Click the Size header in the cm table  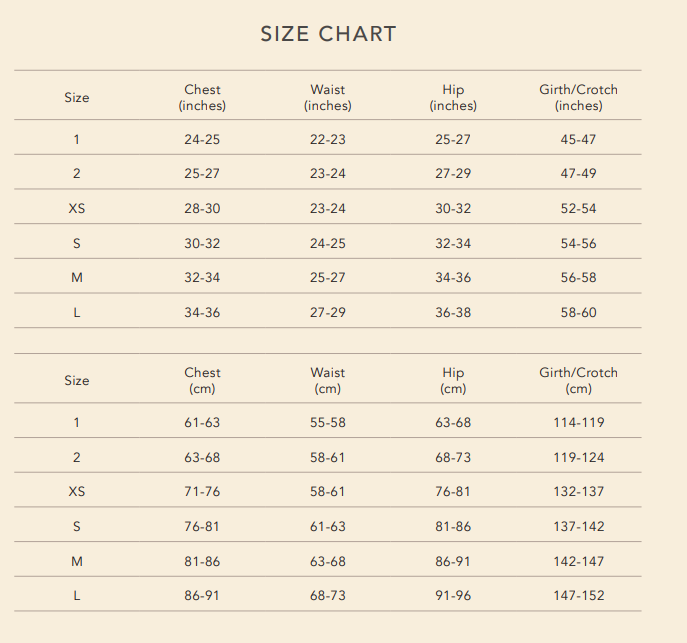pyautogui.click(x=77, y=381)
